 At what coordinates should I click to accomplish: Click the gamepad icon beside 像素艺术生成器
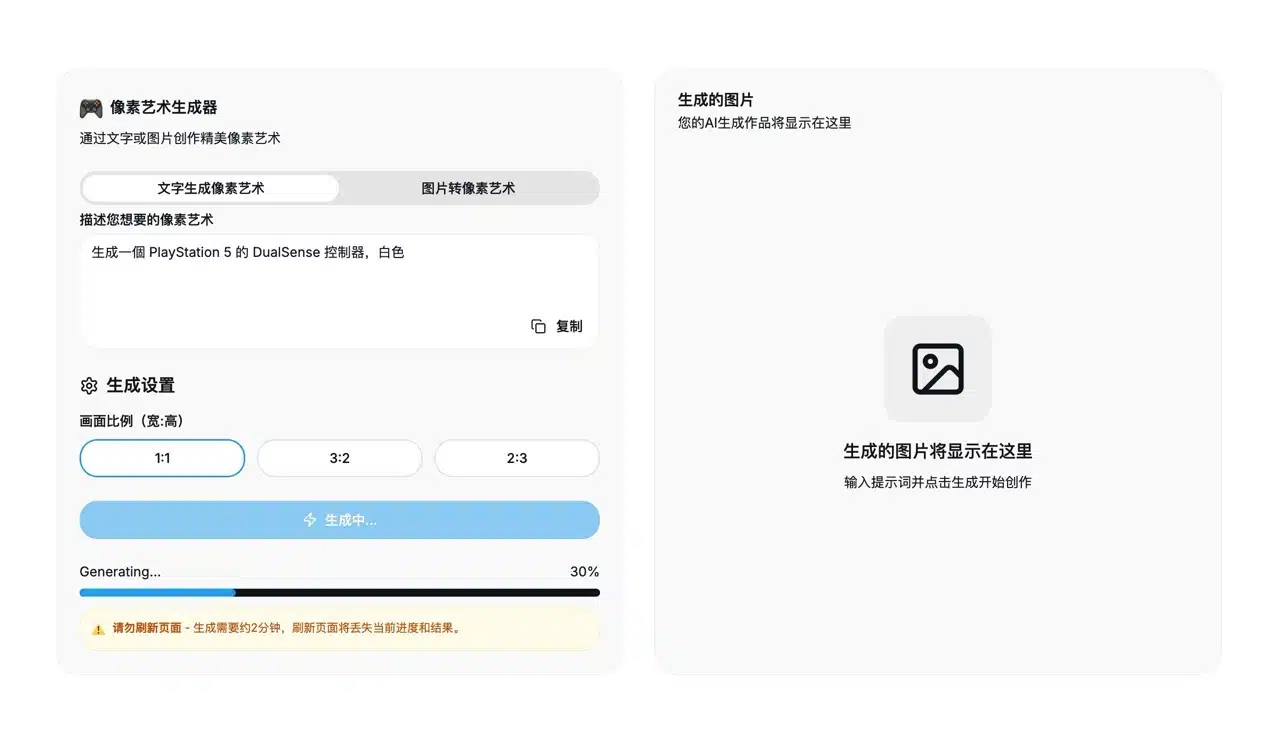point(91,108)
